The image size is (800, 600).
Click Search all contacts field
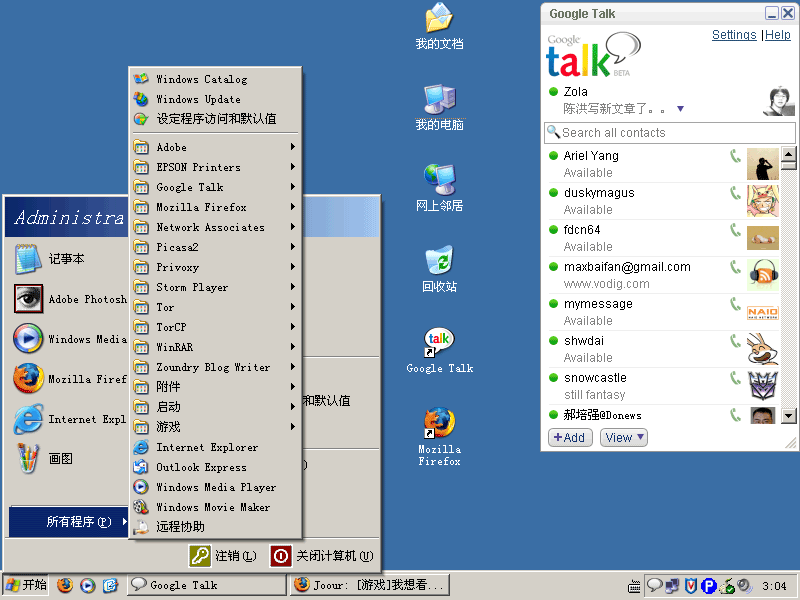pos(669,133)
